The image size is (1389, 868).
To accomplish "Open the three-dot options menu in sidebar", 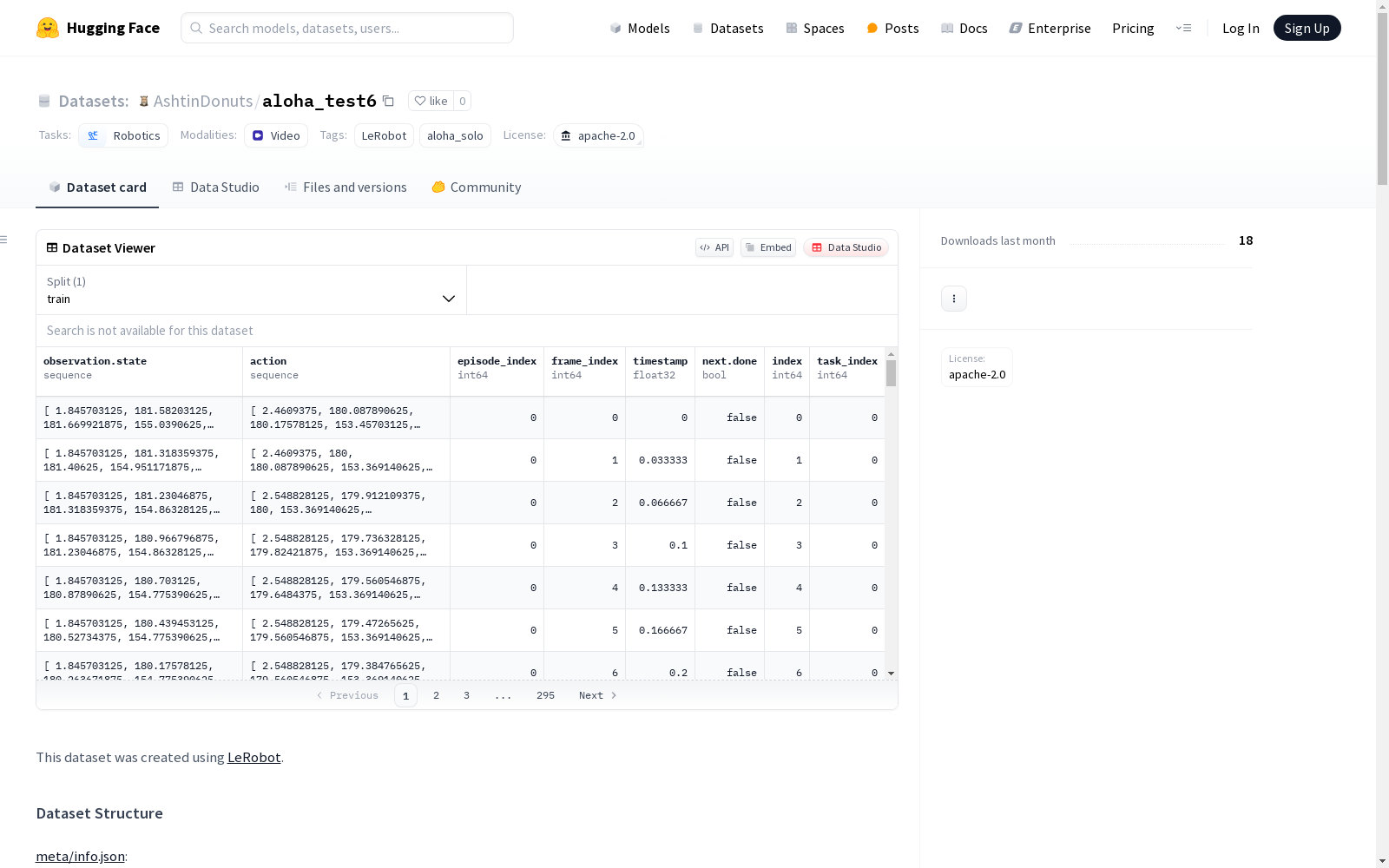I will tap(954, 299).
